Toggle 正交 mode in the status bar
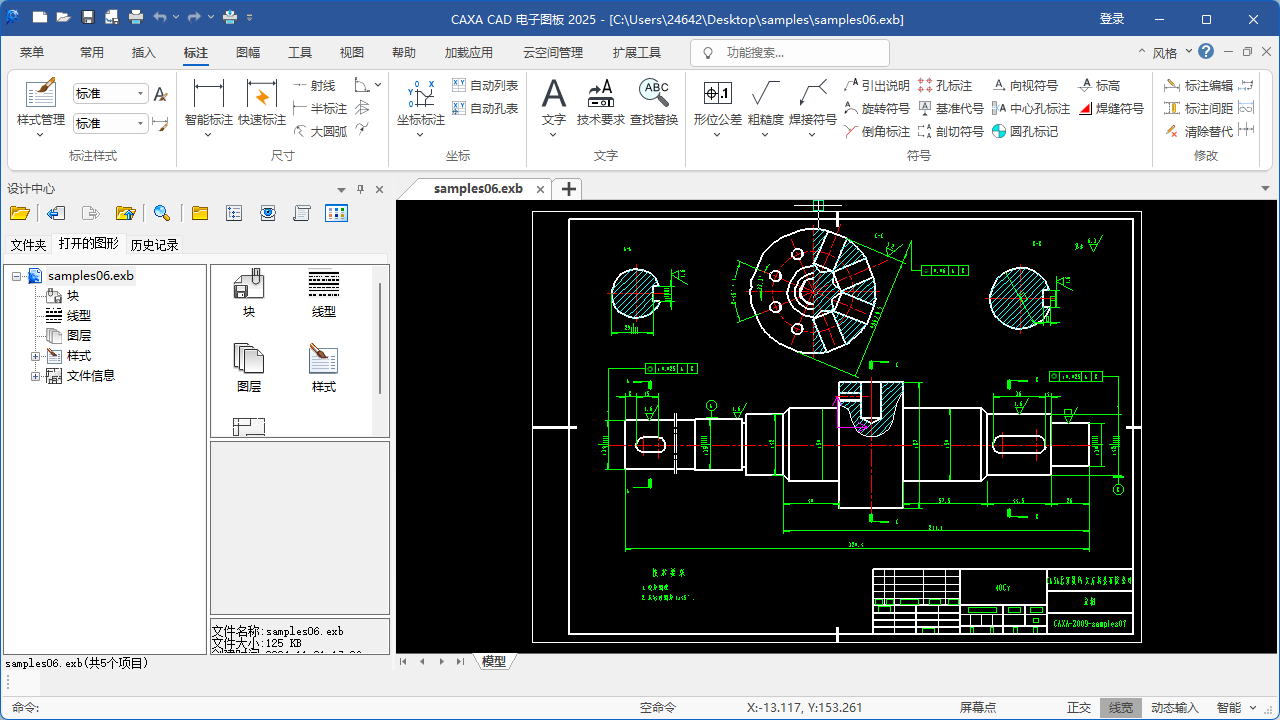The width and height of the screenshot is (1280, 720). pyautogui.click(x=1079, y=707)
